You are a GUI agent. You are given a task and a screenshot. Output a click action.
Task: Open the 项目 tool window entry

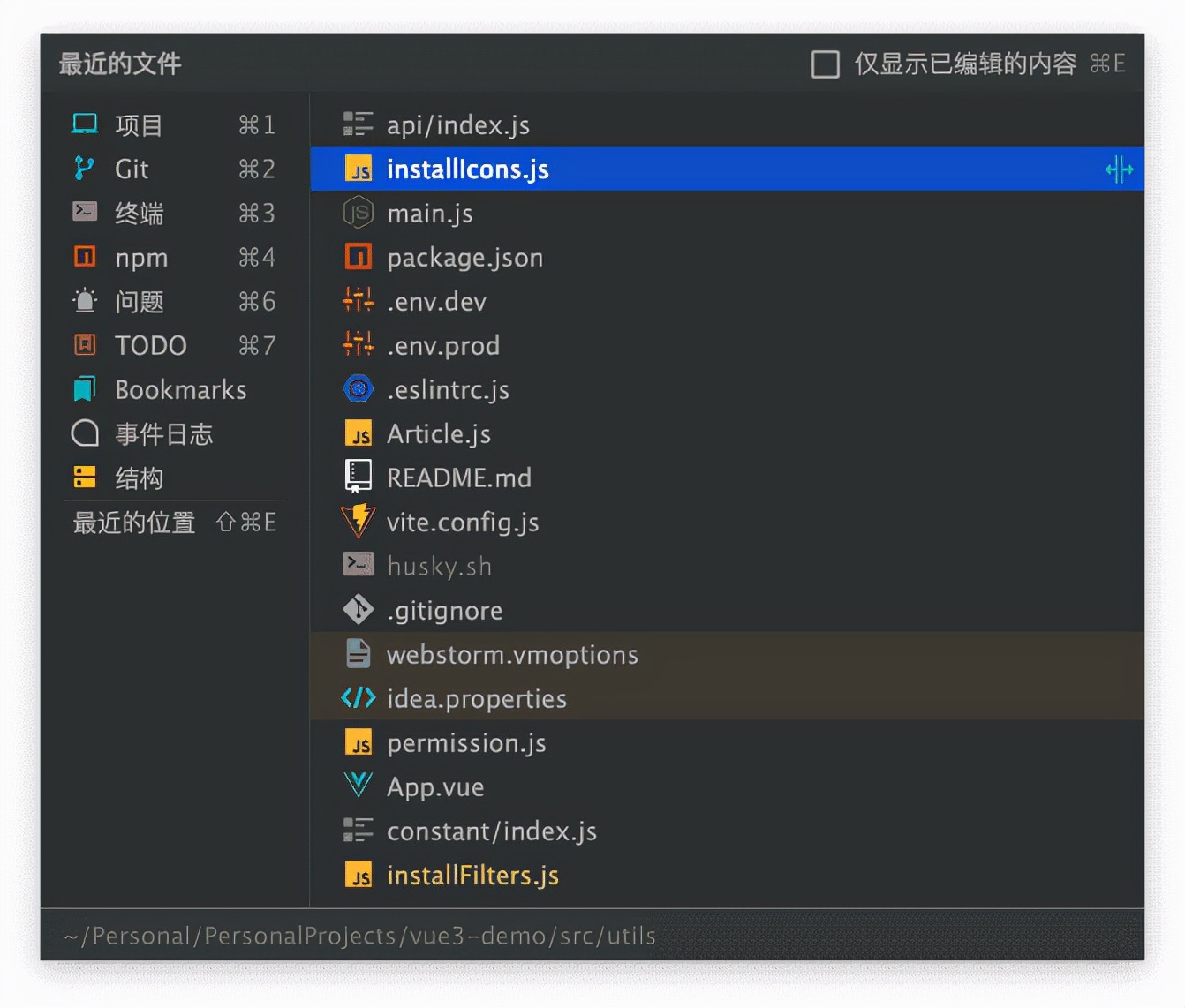coord(175,124)
